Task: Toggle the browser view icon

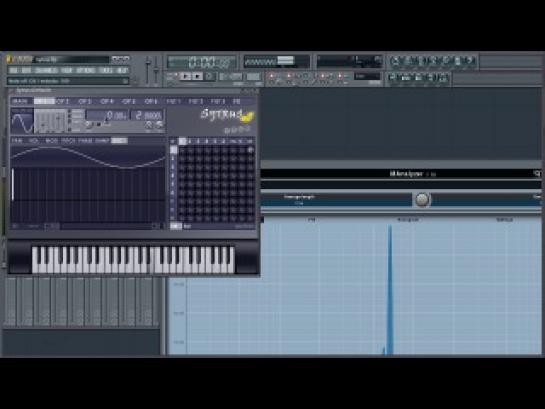Action: click(x=431, y=78)
